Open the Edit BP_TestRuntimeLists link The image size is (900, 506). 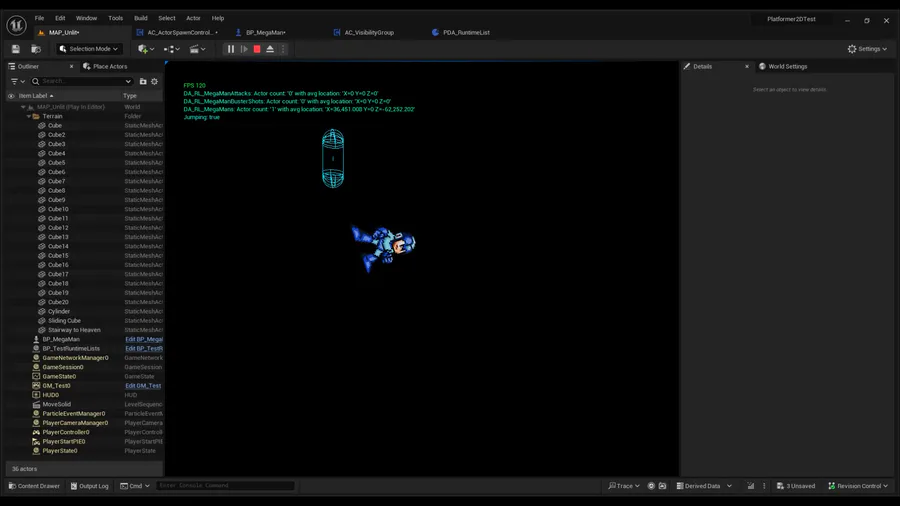tap(144, 349)
